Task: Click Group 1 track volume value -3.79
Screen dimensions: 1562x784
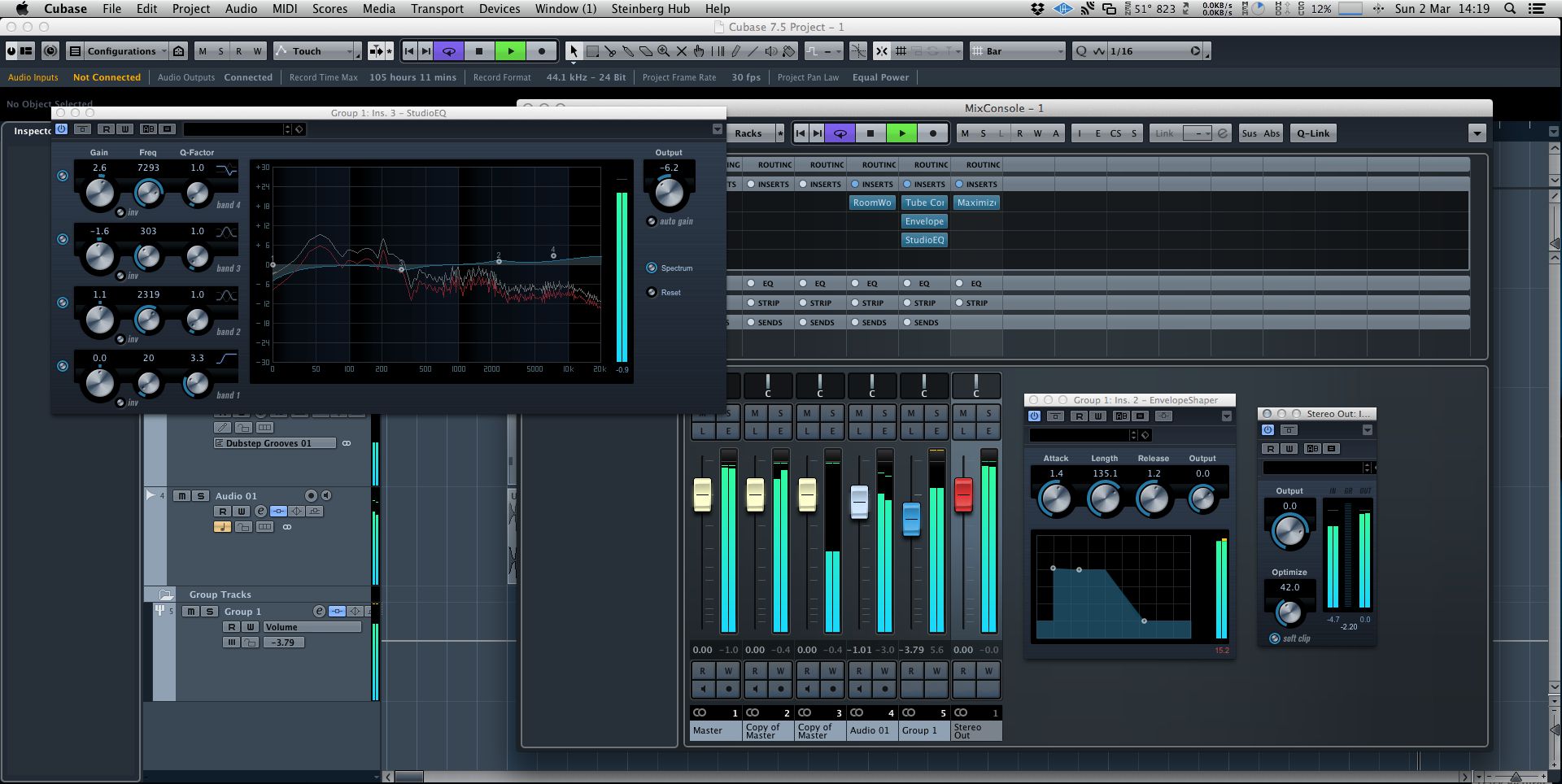Action: (282, 642)
